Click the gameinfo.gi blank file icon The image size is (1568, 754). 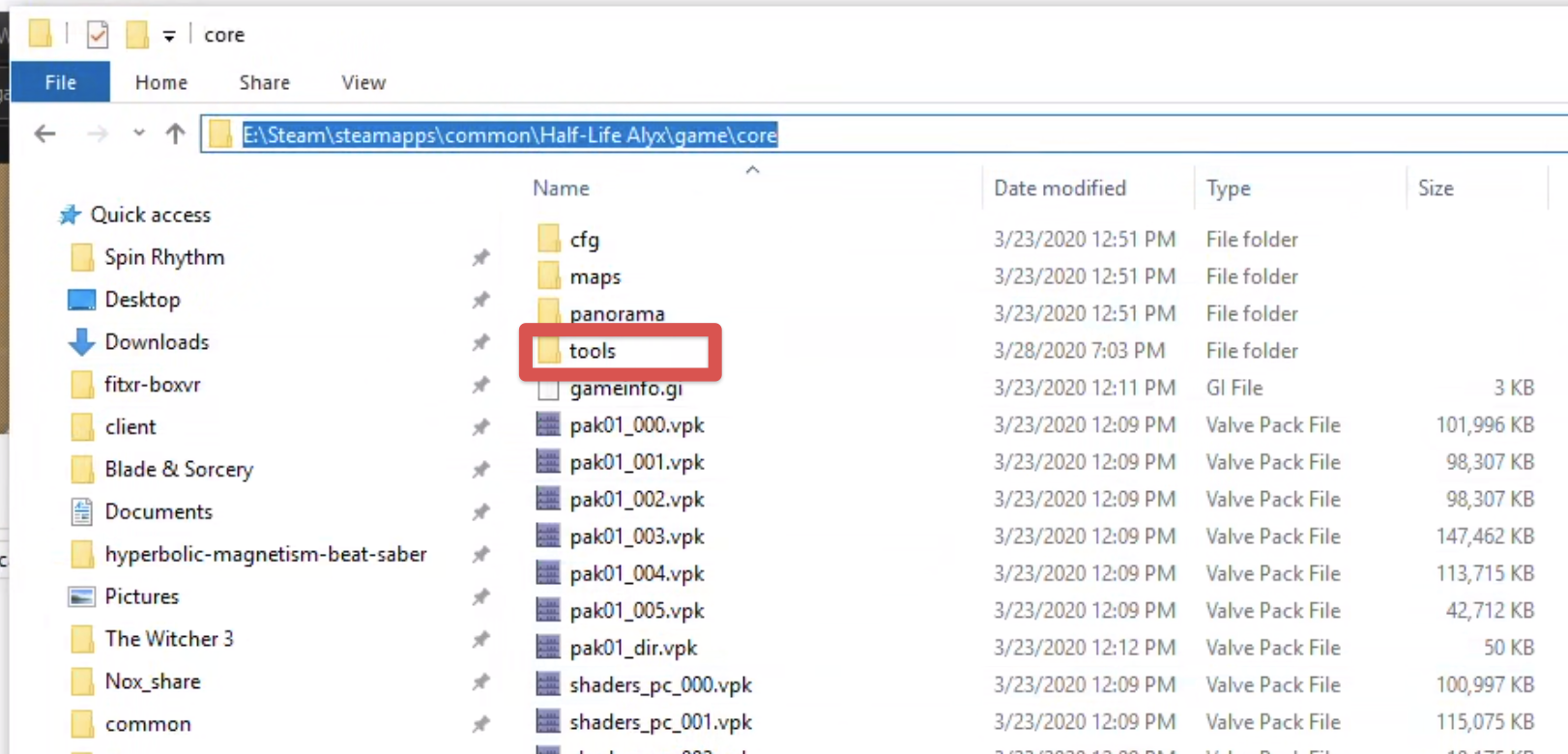(x=548, y=388)
